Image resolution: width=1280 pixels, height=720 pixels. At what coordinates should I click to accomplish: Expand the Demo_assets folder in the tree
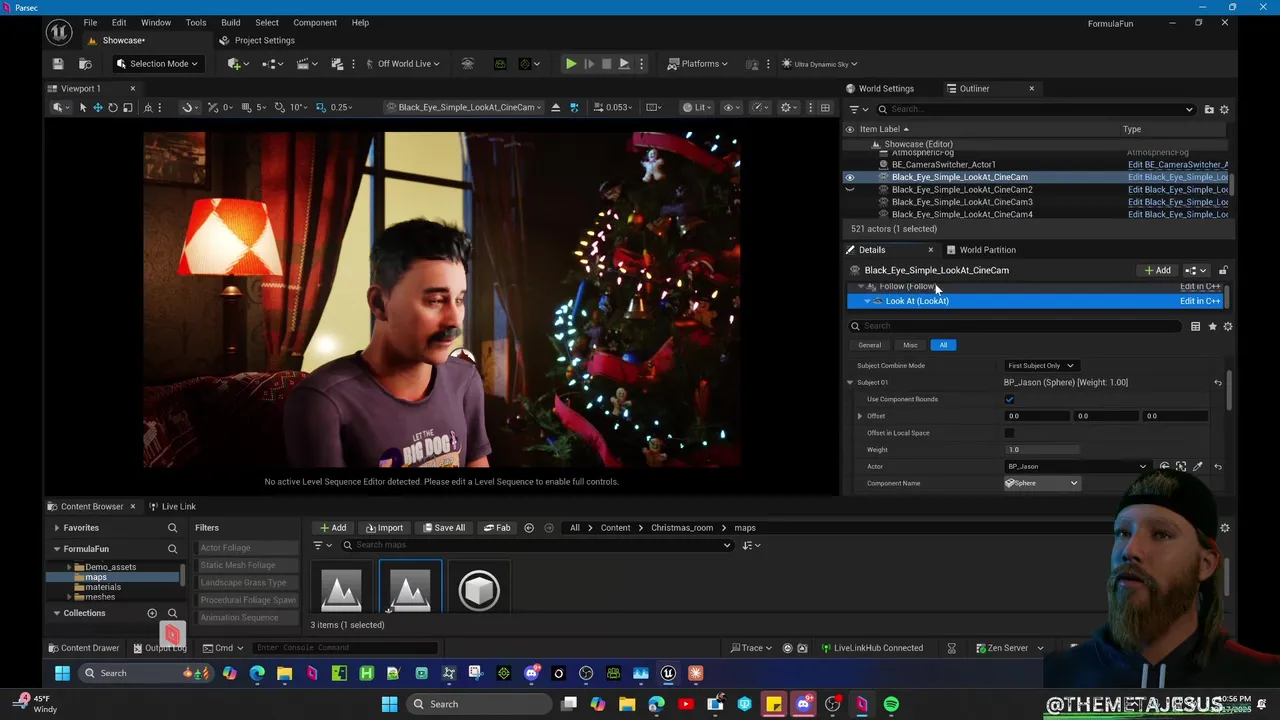point(69,567)
